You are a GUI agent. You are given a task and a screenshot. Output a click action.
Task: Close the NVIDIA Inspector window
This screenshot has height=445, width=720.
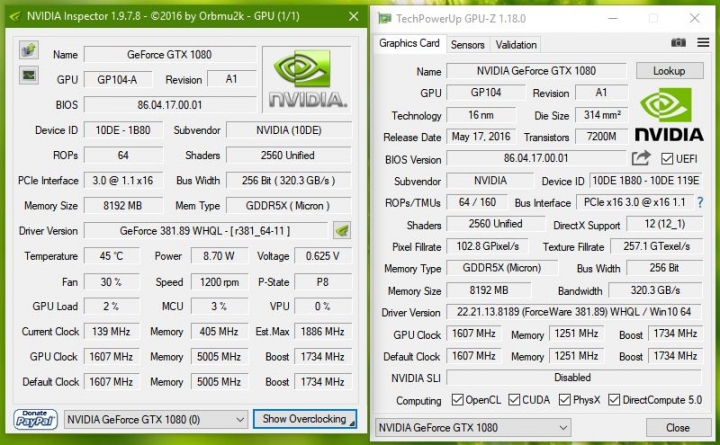[354, 17]
